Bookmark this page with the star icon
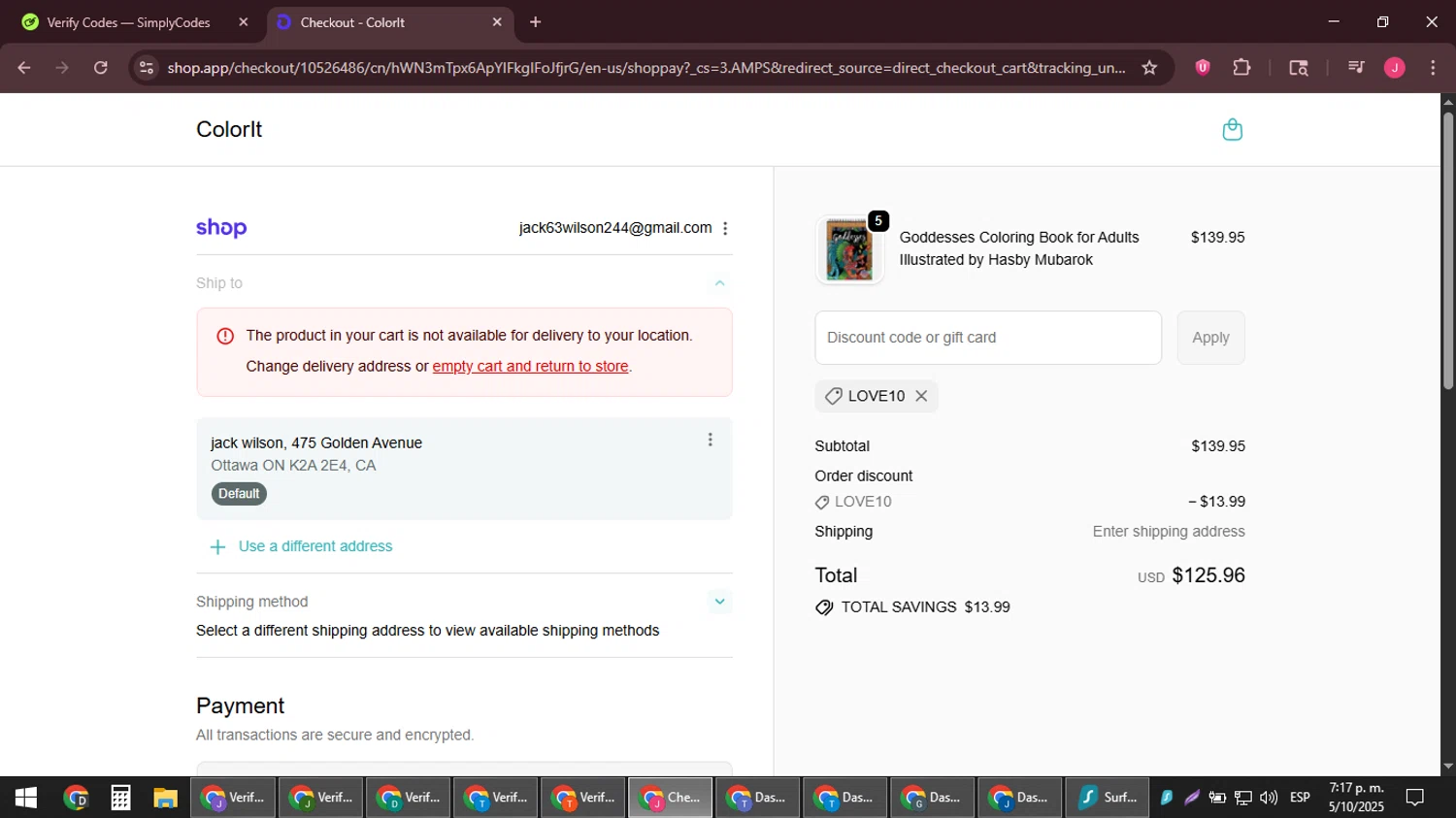 point(1149,68)
